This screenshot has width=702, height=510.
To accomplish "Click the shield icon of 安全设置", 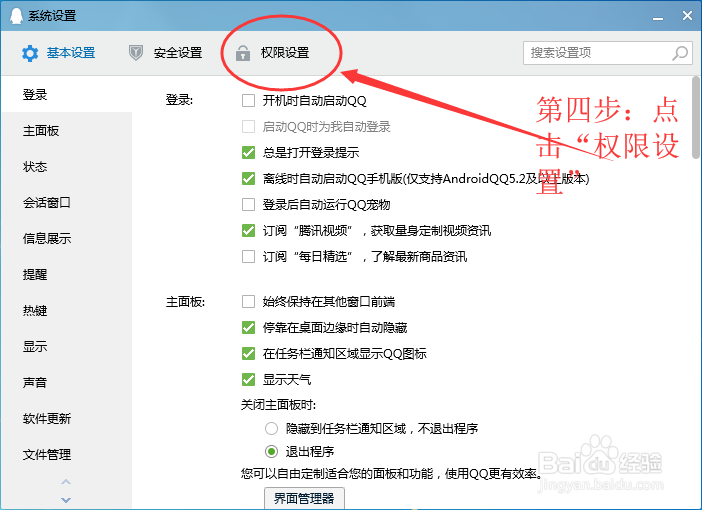I will 136,53.
